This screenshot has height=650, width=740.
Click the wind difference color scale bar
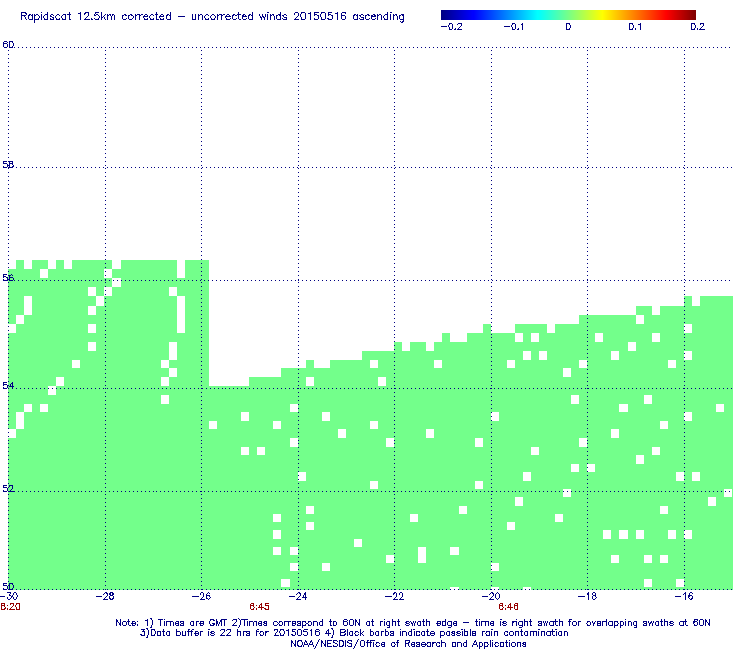click(568, 15)
